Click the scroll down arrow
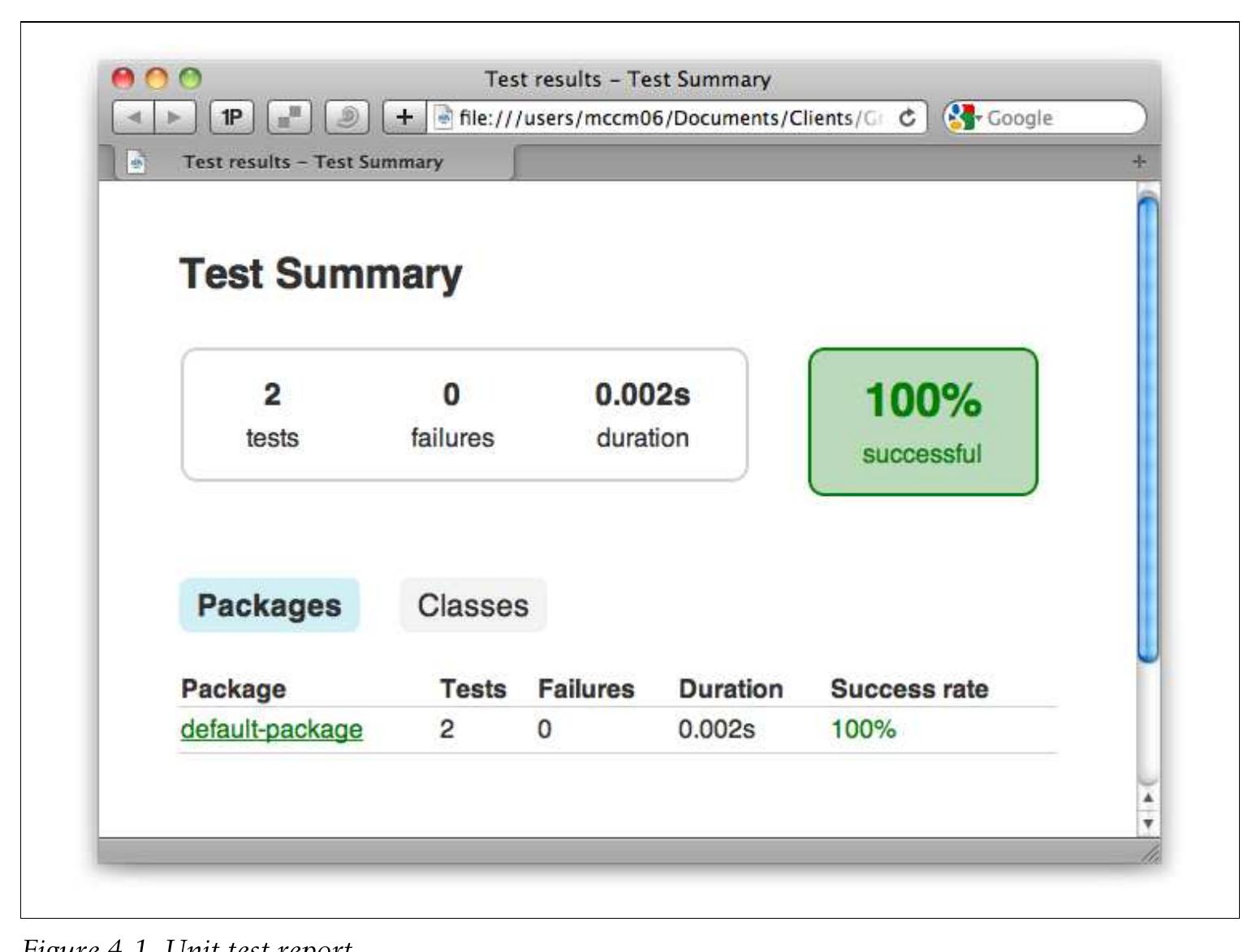Screen dimensions: 1252x952 (x=1147, y=823)
